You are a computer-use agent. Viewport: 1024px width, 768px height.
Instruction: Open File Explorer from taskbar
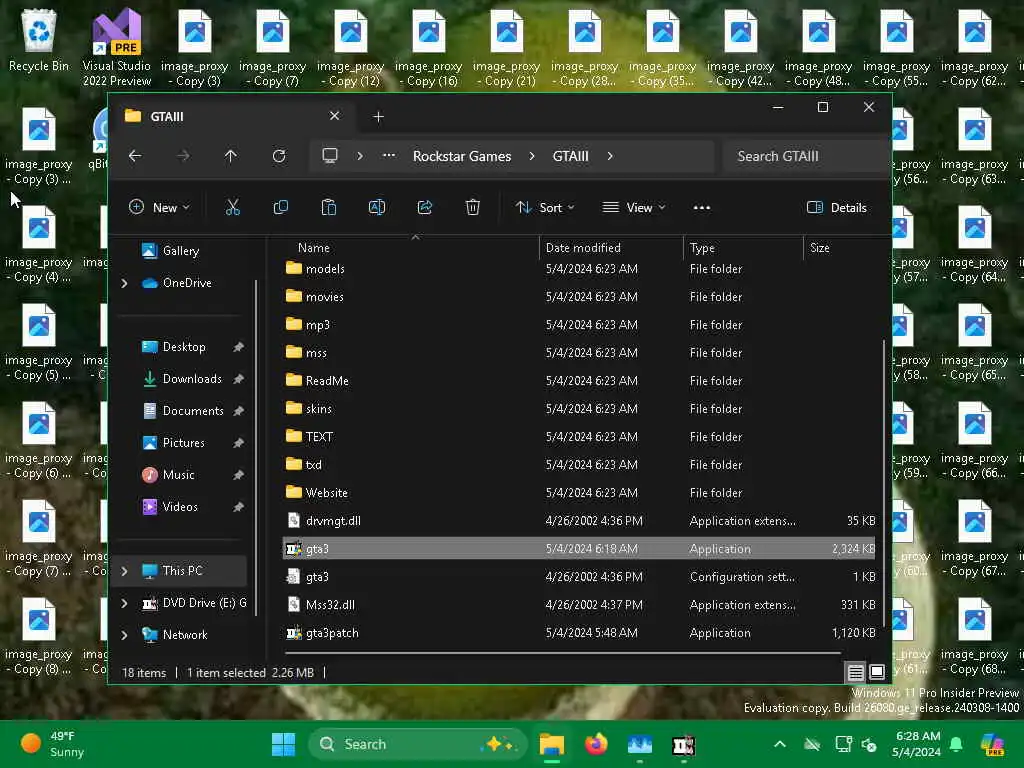point(552,744)
